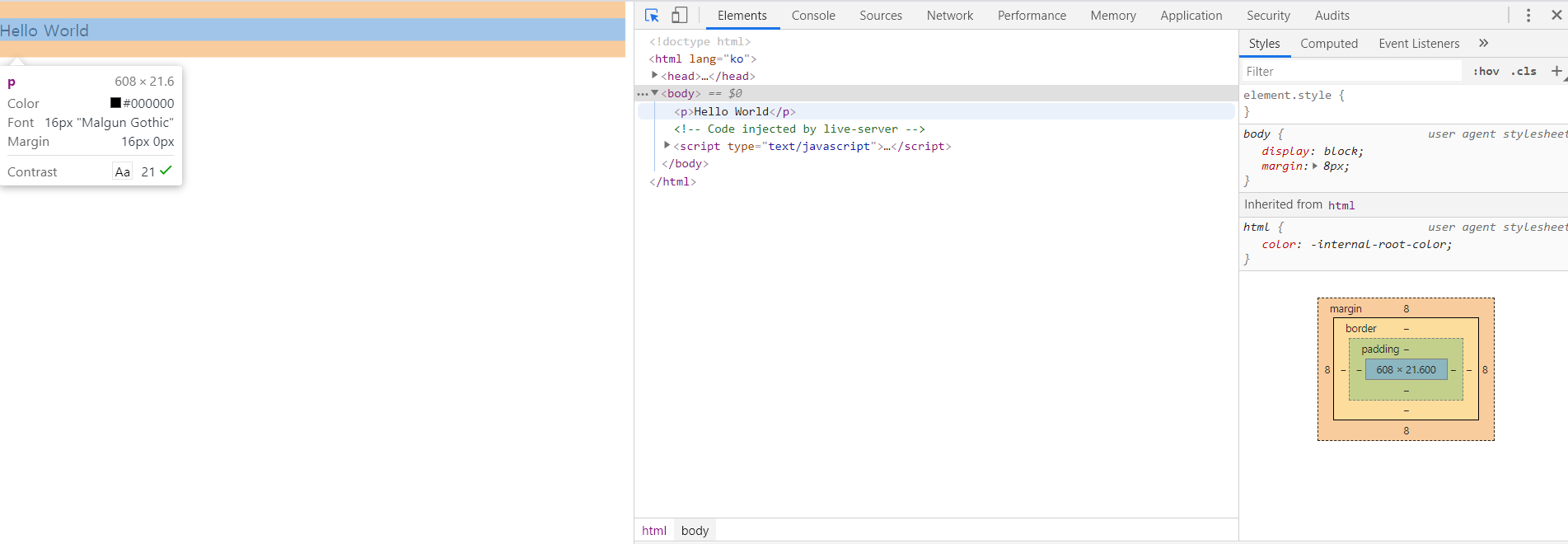Click html in the breadcrumb bar

[654, 531]
